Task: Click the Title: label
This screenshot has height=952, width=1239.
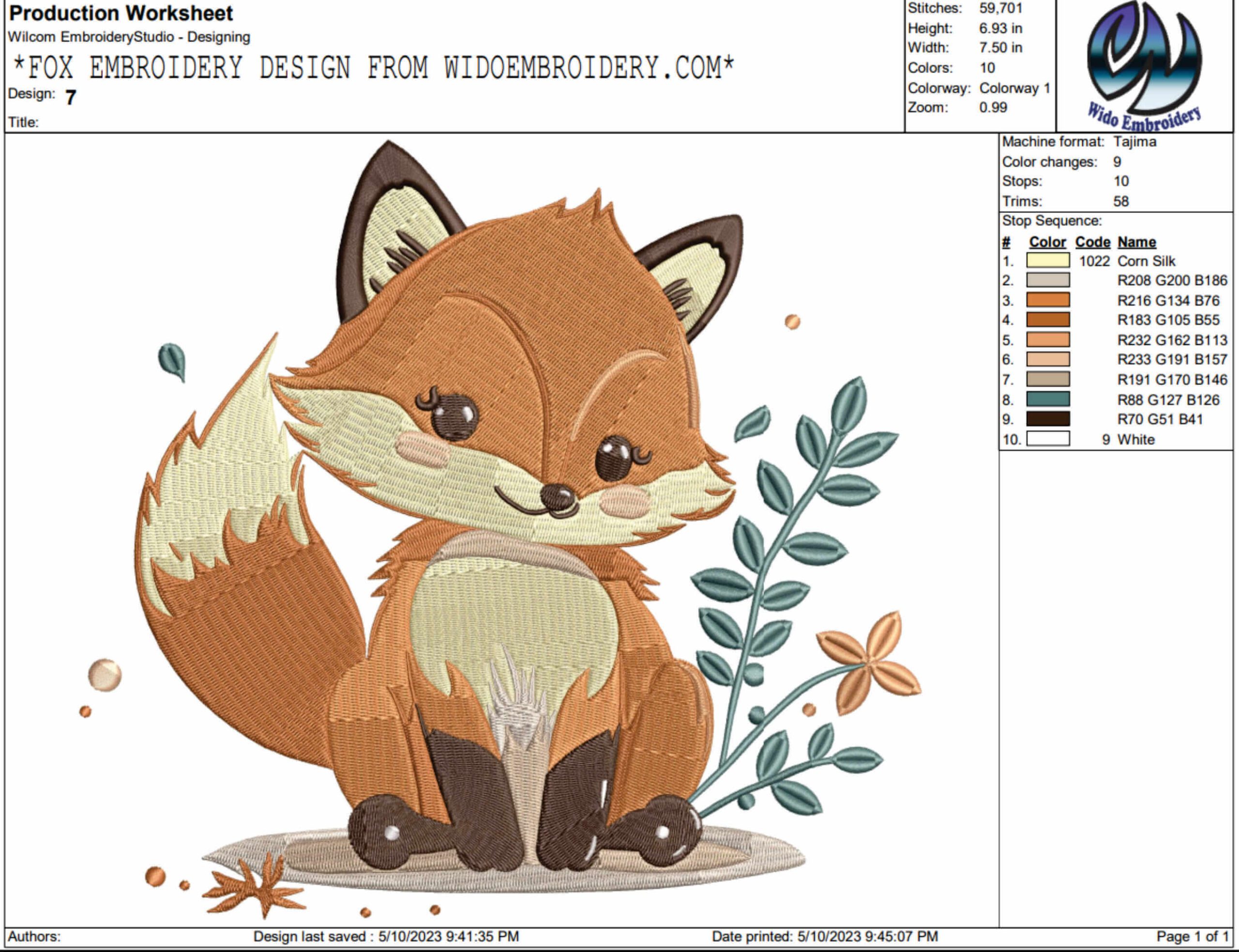Action: [x=23, y=122]
